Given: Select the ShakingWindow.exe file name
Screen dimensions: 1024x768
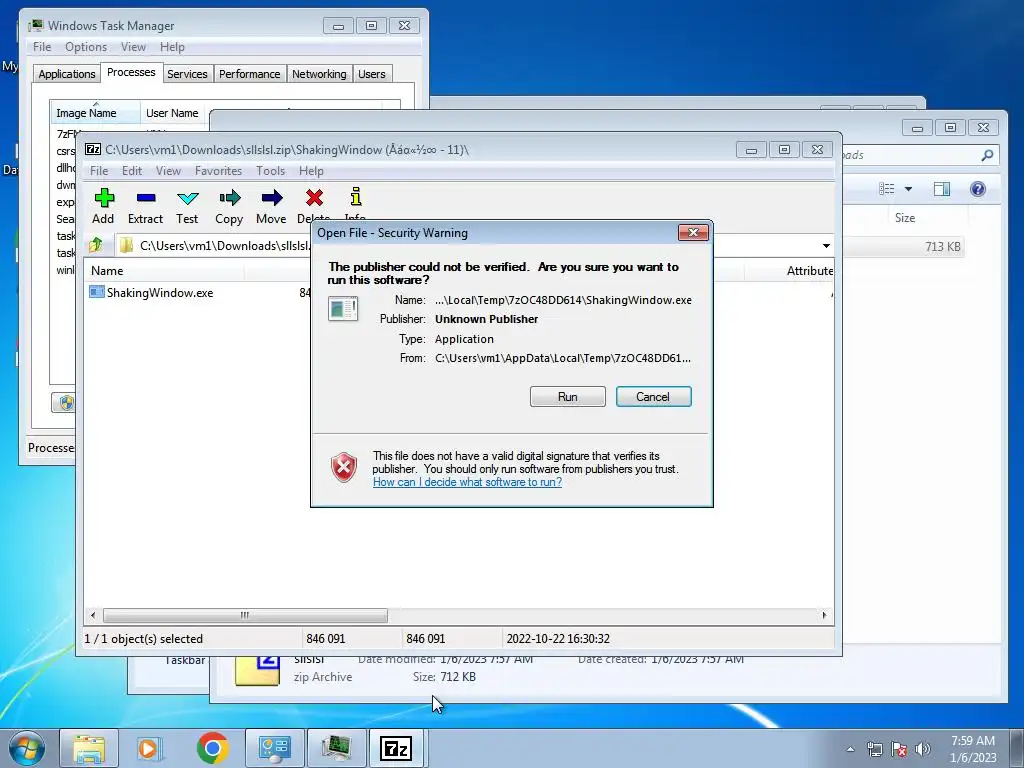Looking at the screenshot, I should coord(160,293).
